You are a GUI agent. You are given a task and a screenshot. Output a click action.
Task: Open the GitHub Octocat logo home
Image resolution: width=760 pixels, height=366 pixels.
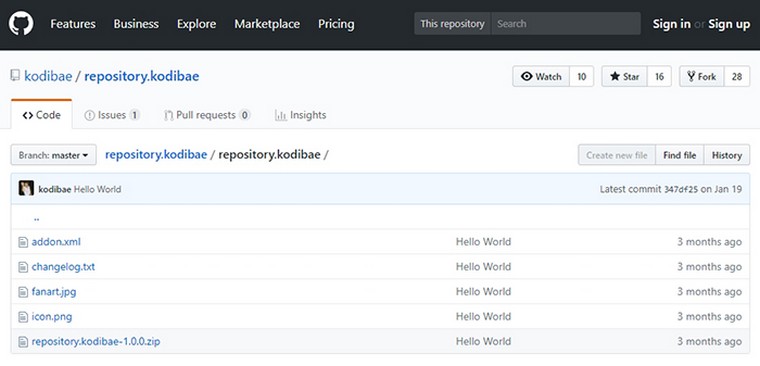point(21,24)
